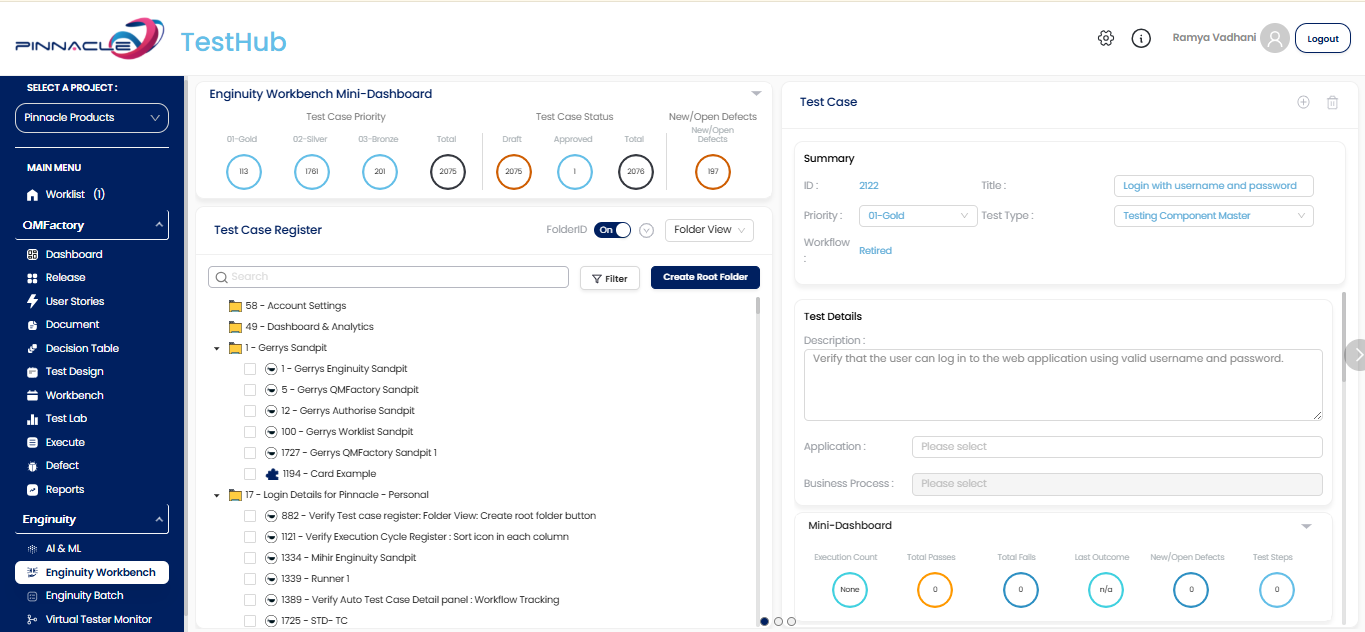This screenshot has width=1365, height=632.
Task: Open the settings gear icon
Action: point(1105,38)
